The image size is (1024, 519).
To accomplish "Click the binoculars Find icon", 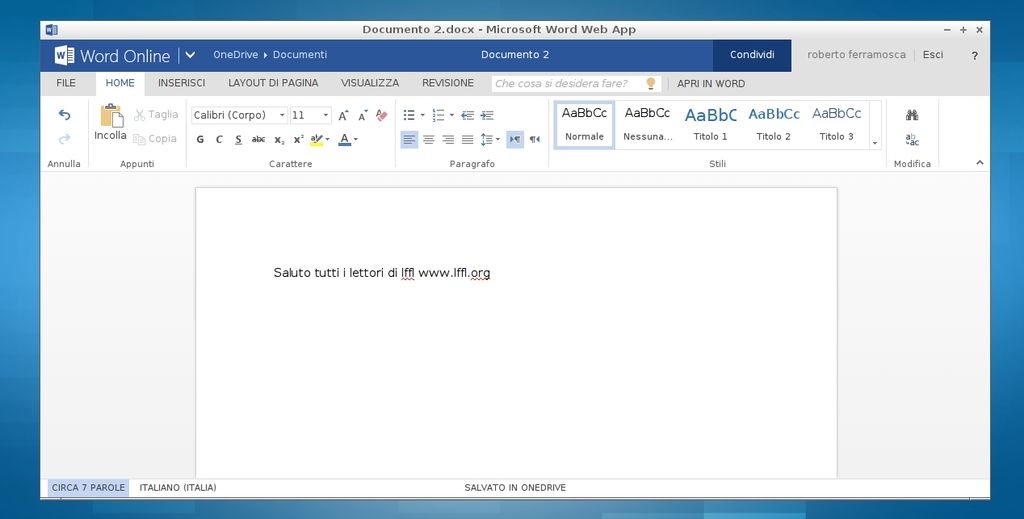I will (x=912, y=115).
